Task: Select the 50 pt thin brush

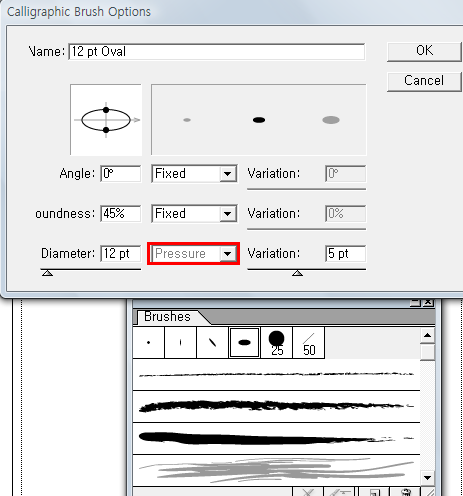Action: (309, 342)
